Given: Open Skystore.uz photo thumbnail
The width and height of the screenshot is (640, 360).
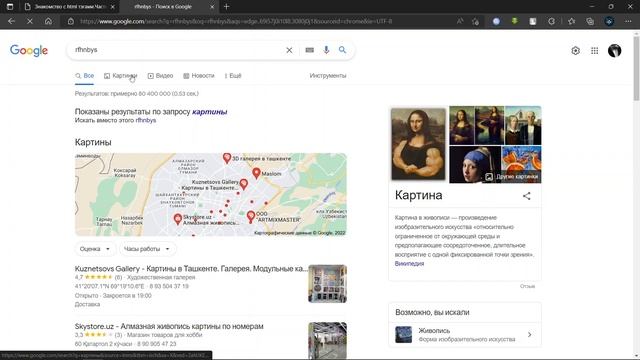Looking at the screenshot, I should [327, 341].
